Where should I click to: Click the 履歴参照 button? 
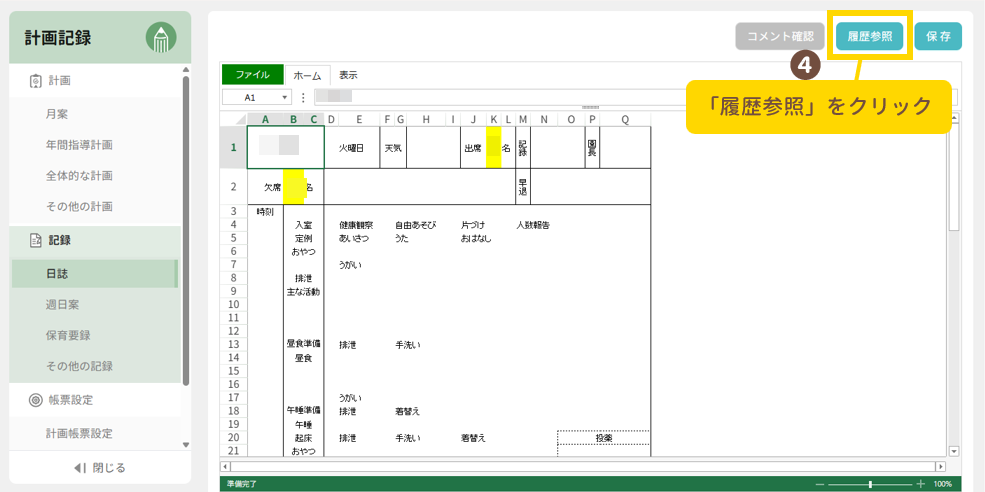[x=869, y=36]
